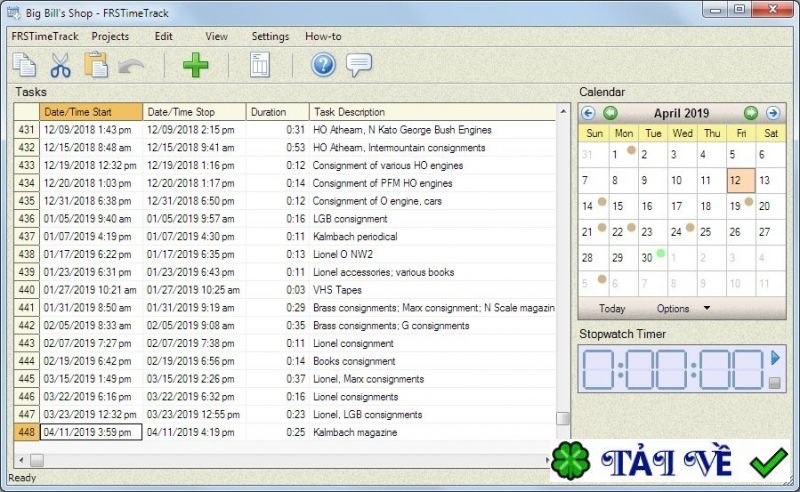Click the Cut scissors icon
Viewport: 800px width, 492px height.
pyautogui.click(x=60, y=65)
